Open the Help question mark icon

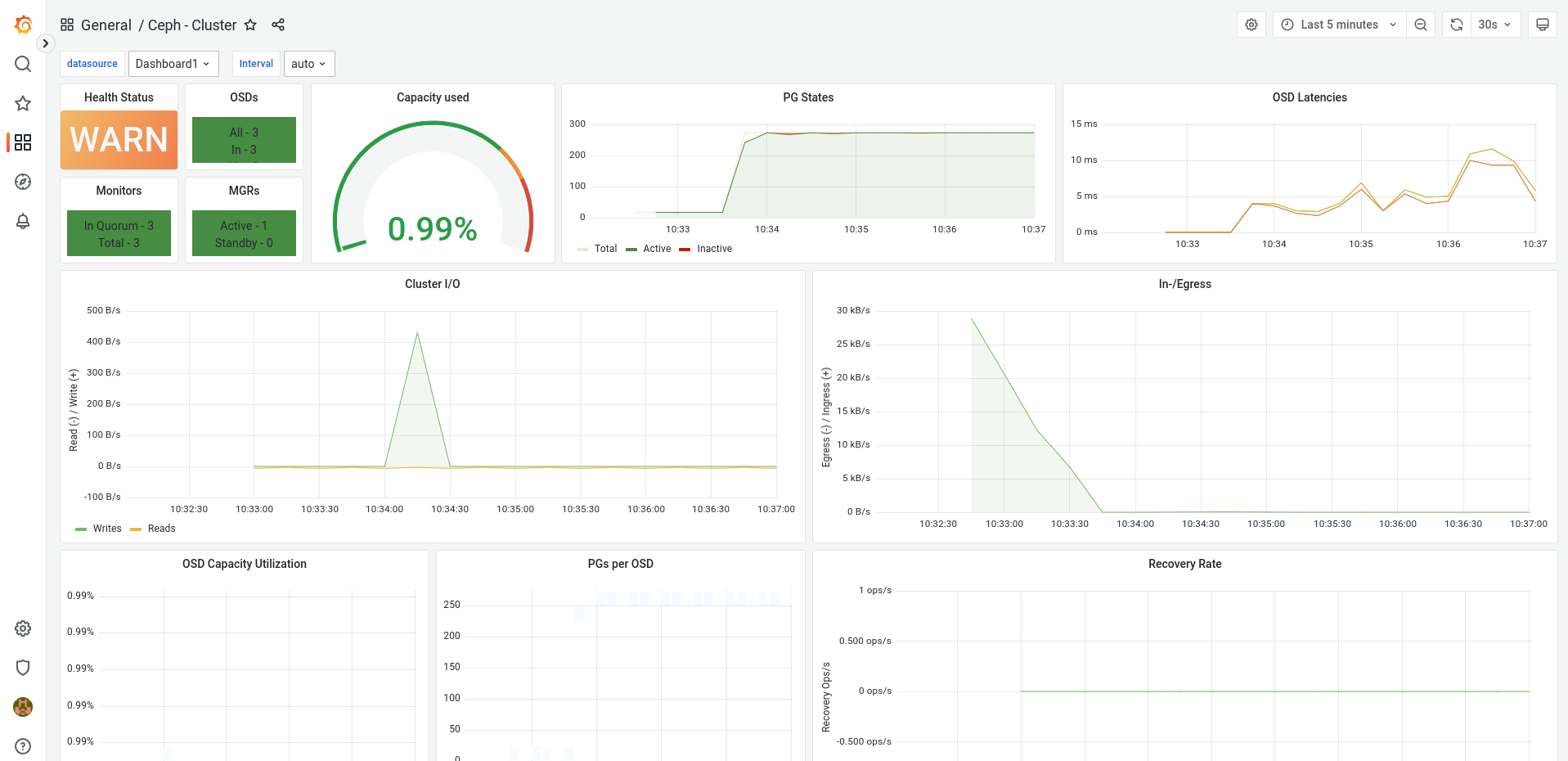pyautogui.click(x=23, y=746)
